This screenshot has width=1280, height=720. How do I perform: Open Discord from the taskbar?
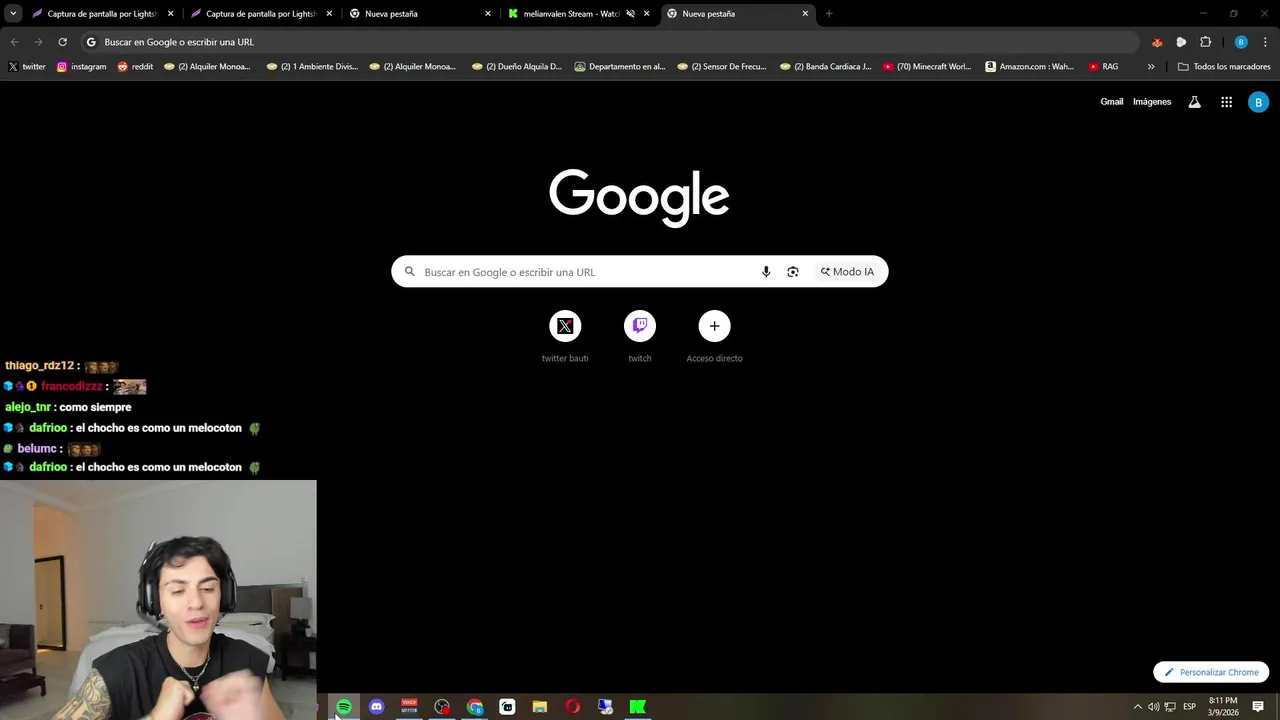[376, 707]
